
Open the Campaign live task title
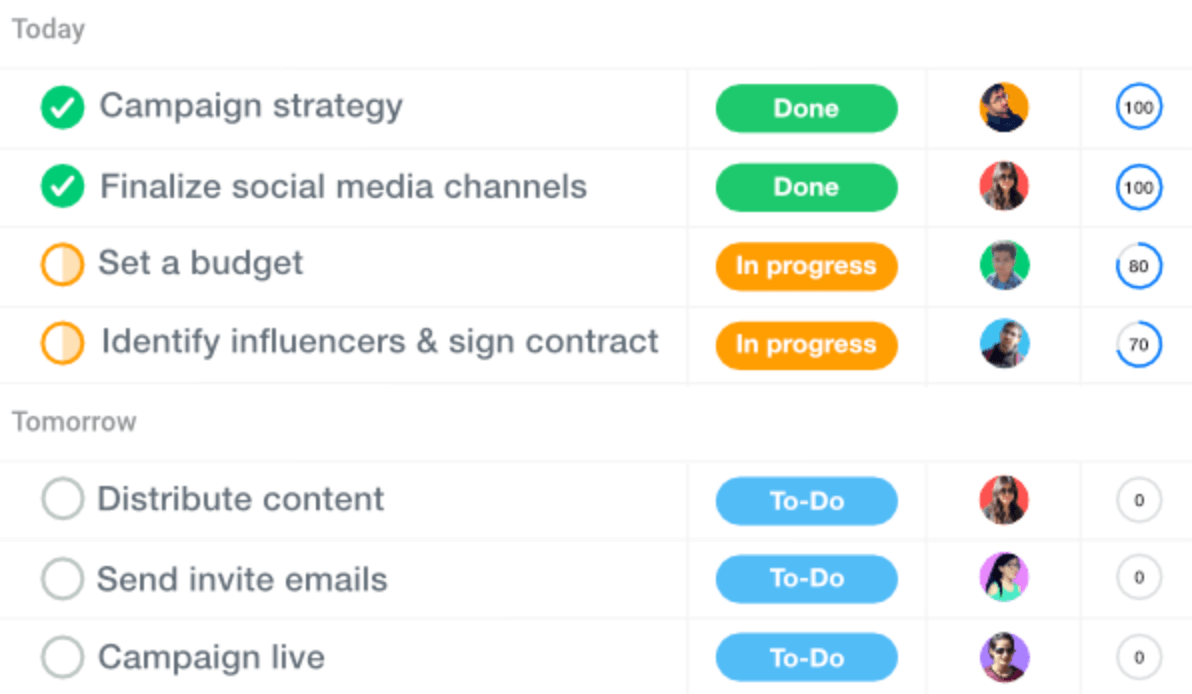pos(211,657)
